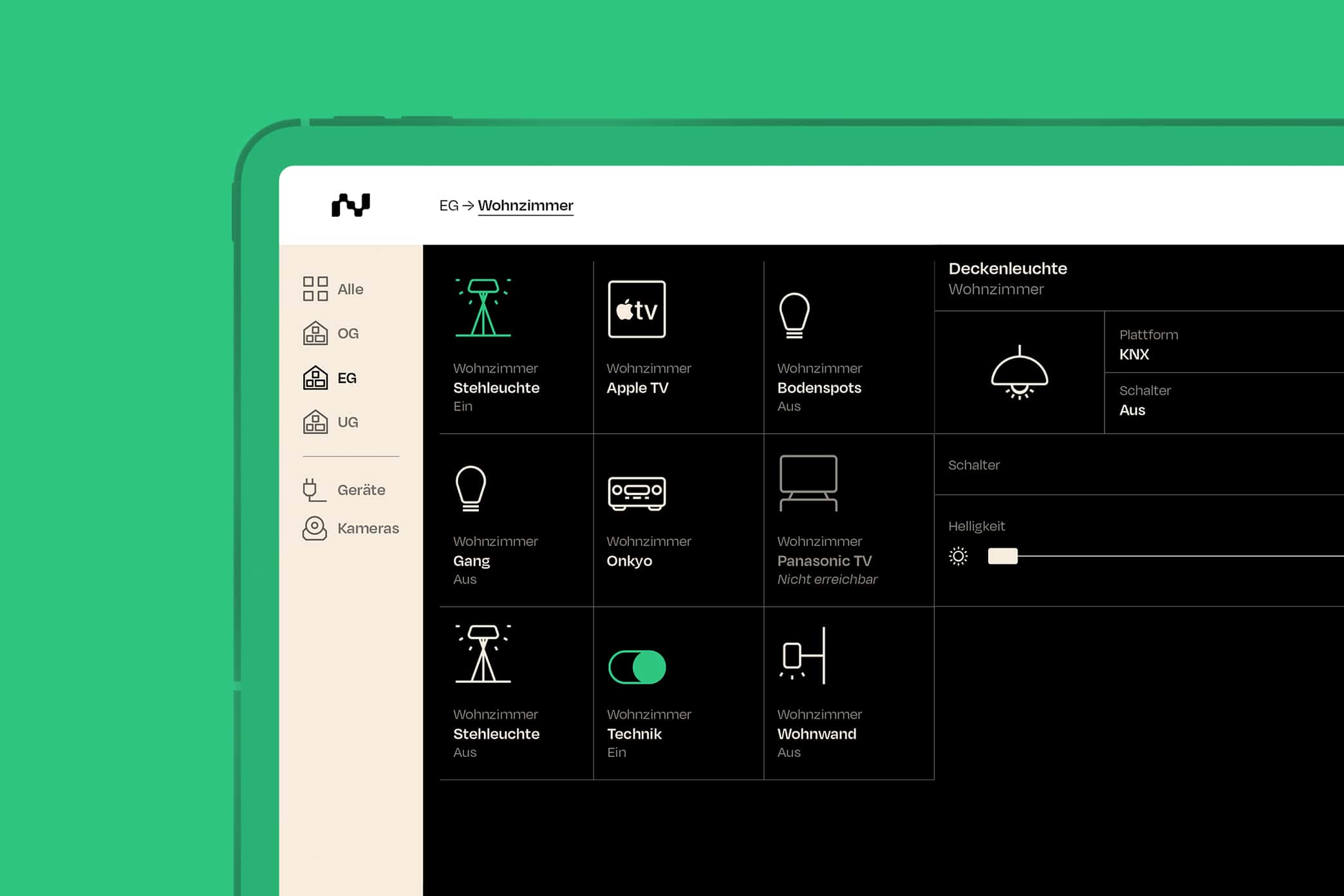Switch to the OG floor
The image size is (1344, 896).
[331, 333]
